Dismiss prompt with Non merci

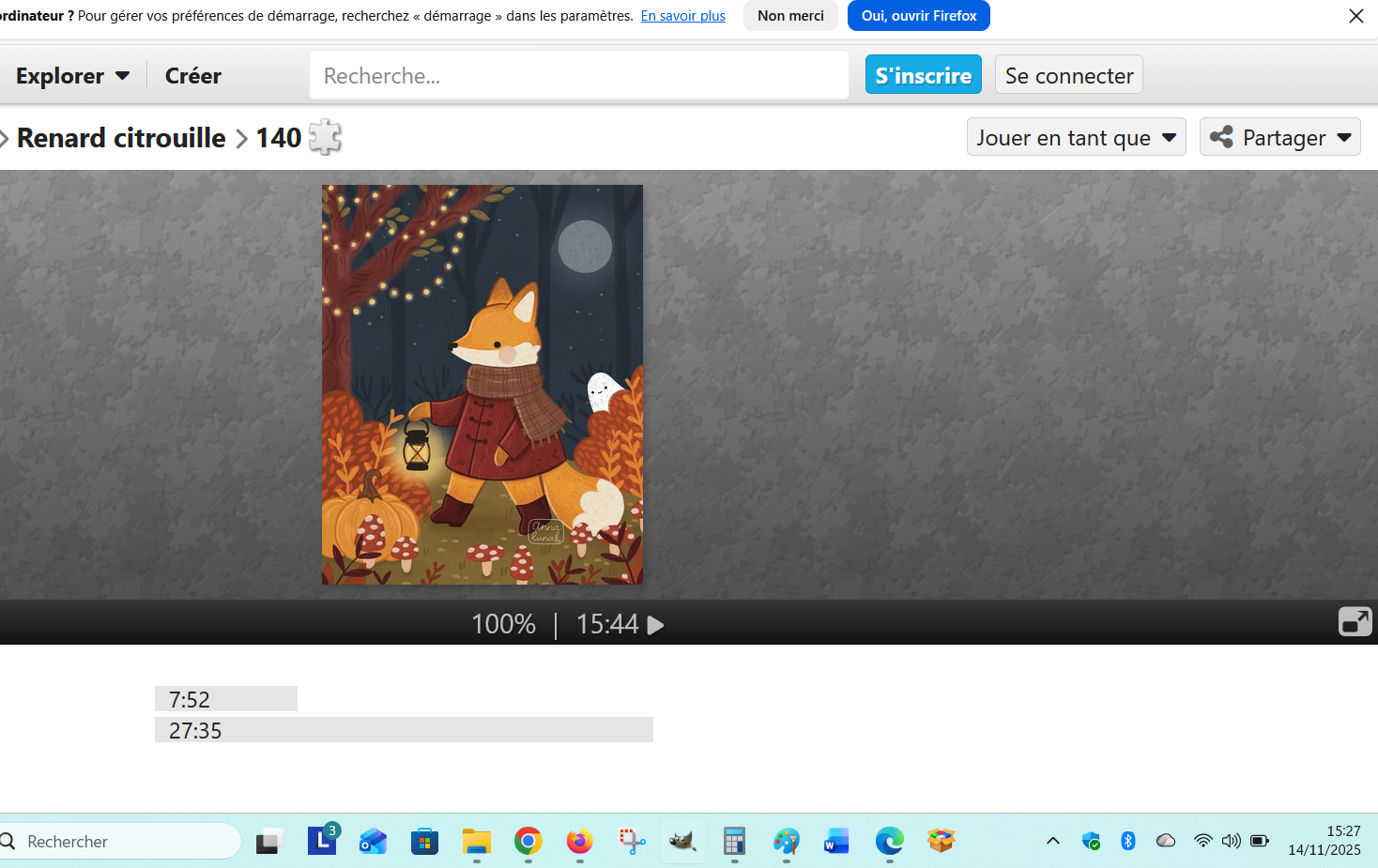coord(790,16)
